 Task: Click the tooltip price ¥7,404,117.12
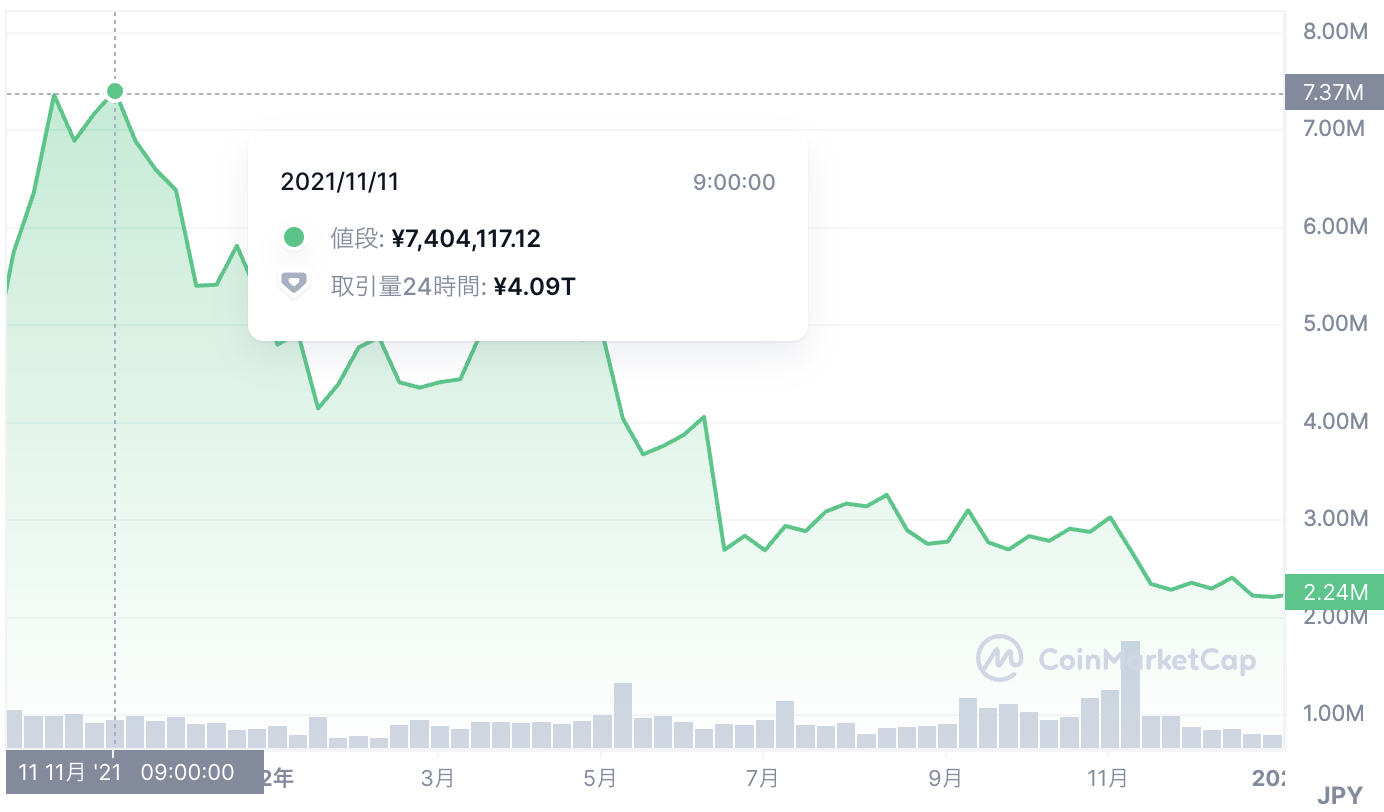pos(466,238)
